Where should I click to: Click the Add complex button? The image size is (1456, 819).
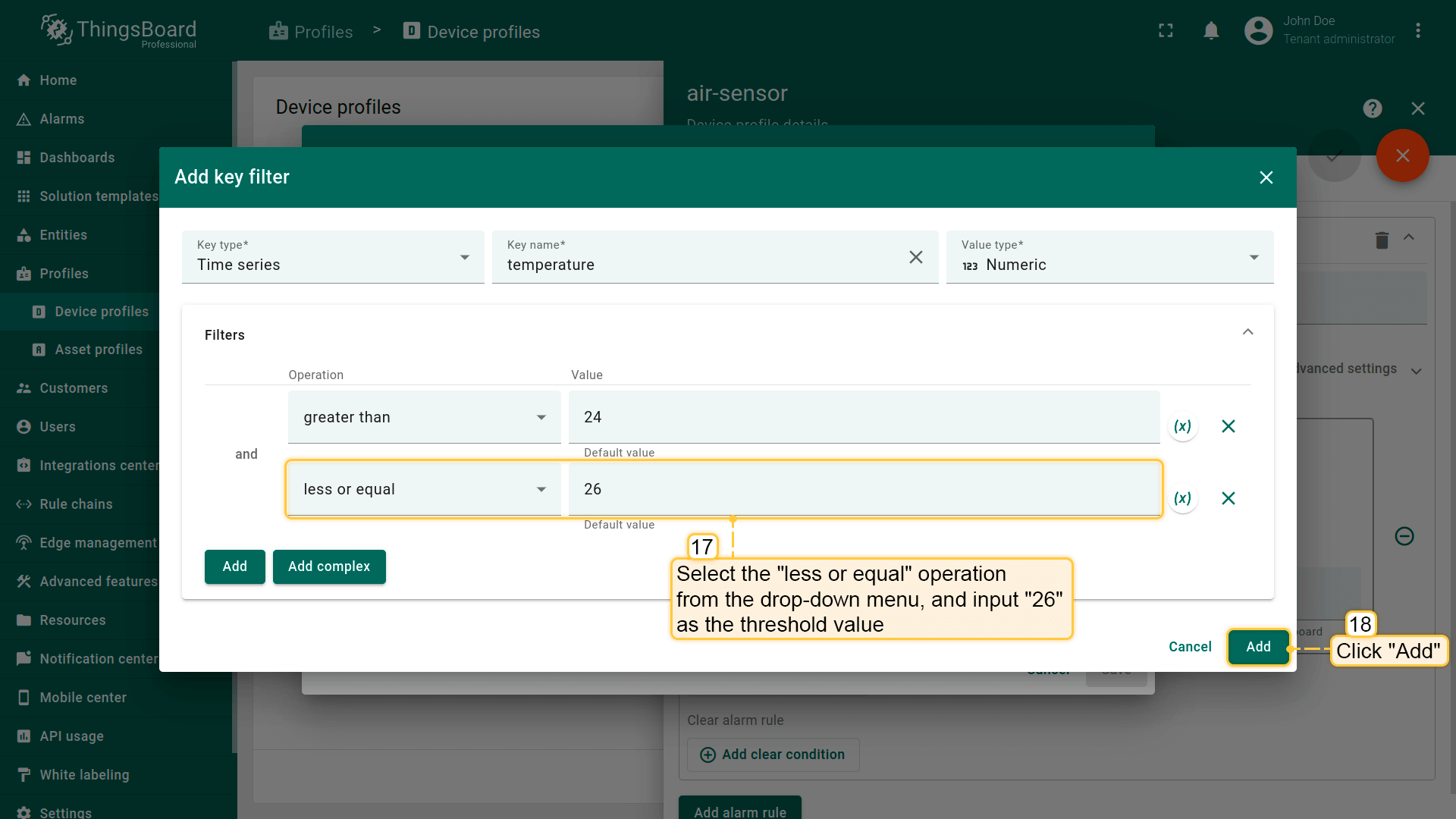pos(329,566)
